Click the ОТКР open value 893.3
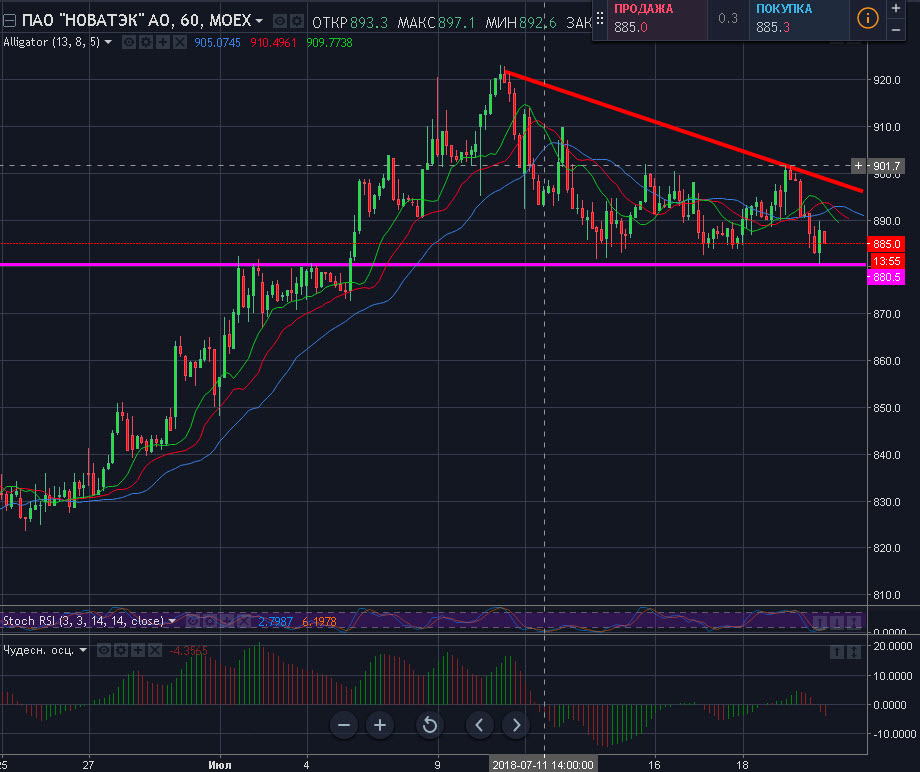Viewport: 920px width, 772px height. 369,22
